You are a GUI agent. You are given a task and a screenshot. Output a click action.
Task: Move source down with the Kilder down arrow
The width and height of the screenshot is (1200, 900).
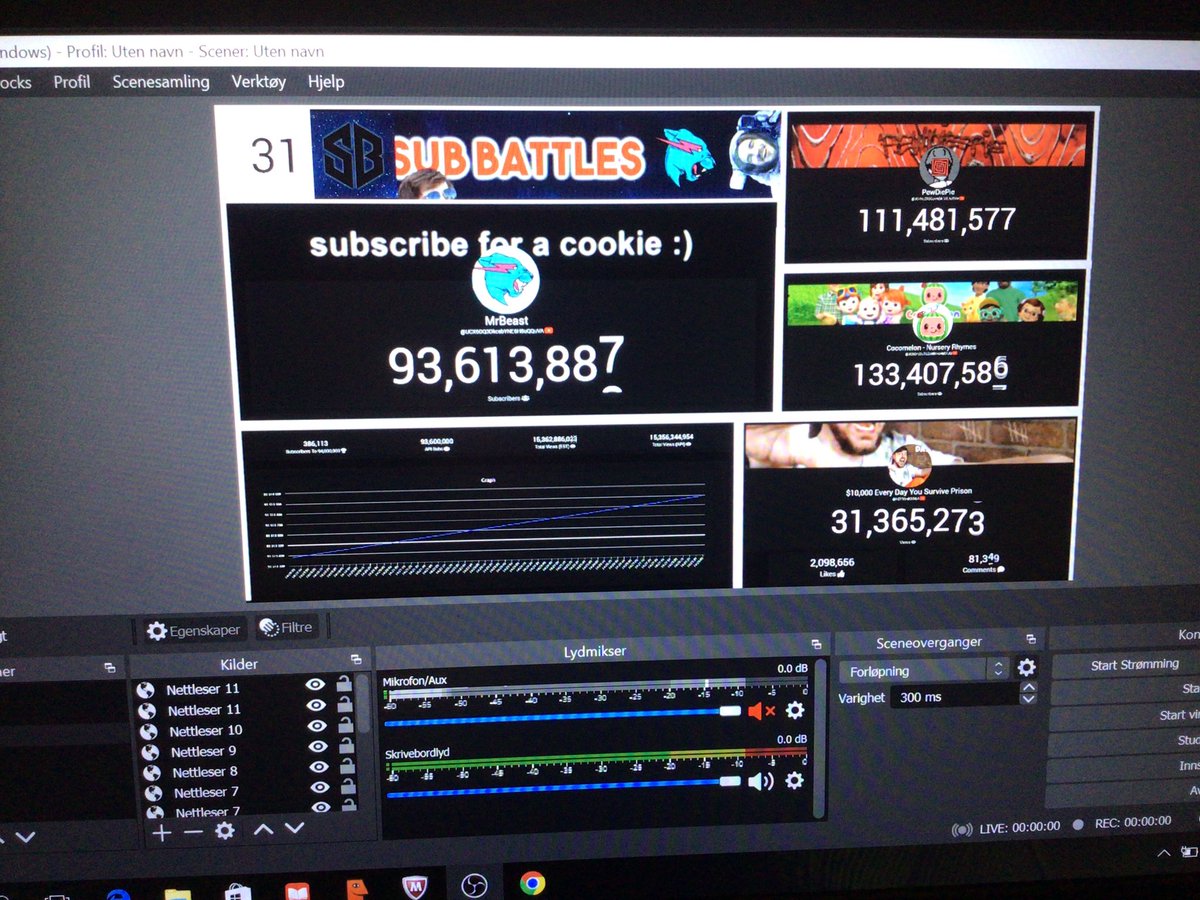[x=294, y=828]
